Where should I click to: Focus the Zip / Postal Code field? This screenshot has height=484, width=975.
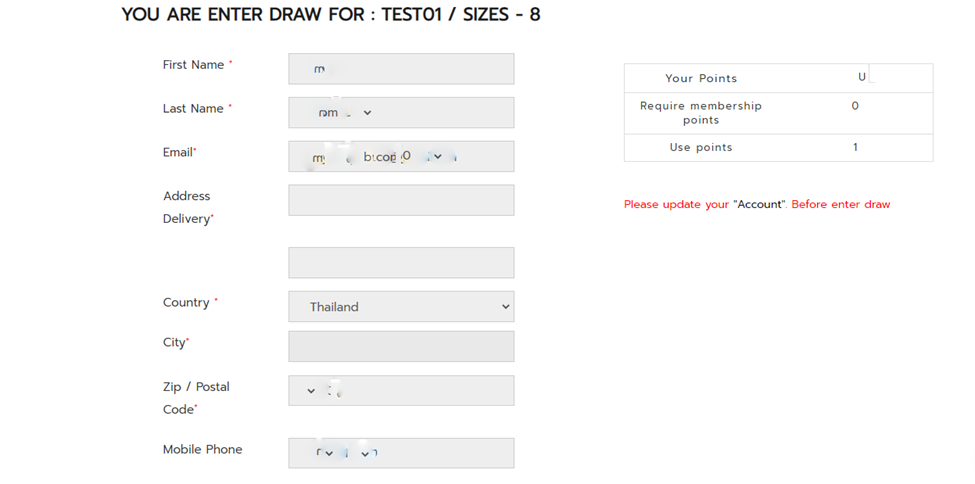(x=401, y=391)
